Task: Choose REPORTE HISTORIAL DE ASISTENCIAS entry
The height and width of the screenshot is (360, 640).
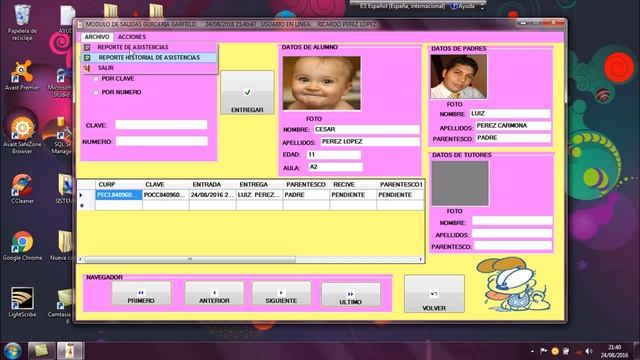Action: [x=149, y=58]
